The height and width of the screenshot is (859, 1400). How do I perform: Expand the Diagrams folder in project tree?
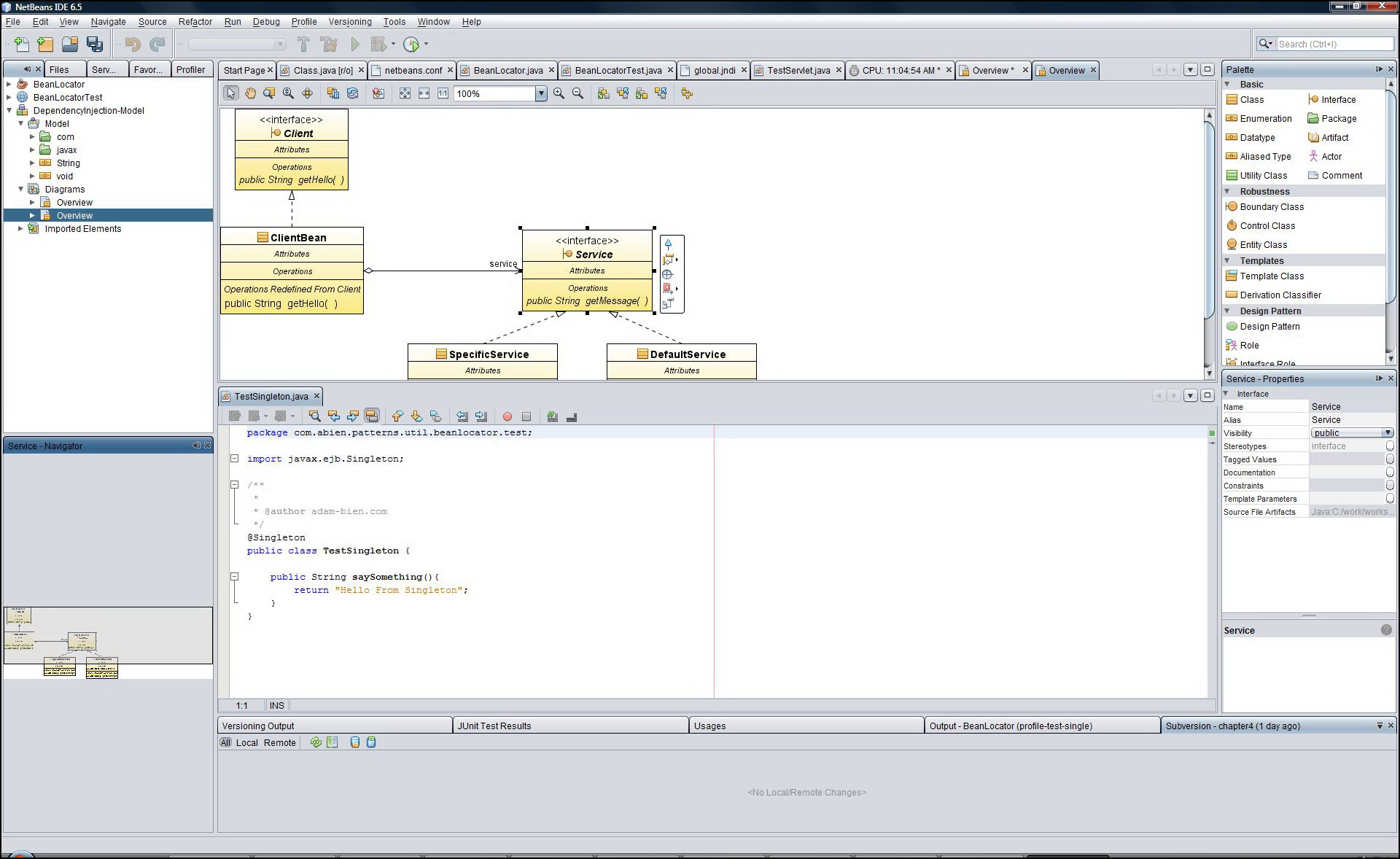[x=23, y=189]
